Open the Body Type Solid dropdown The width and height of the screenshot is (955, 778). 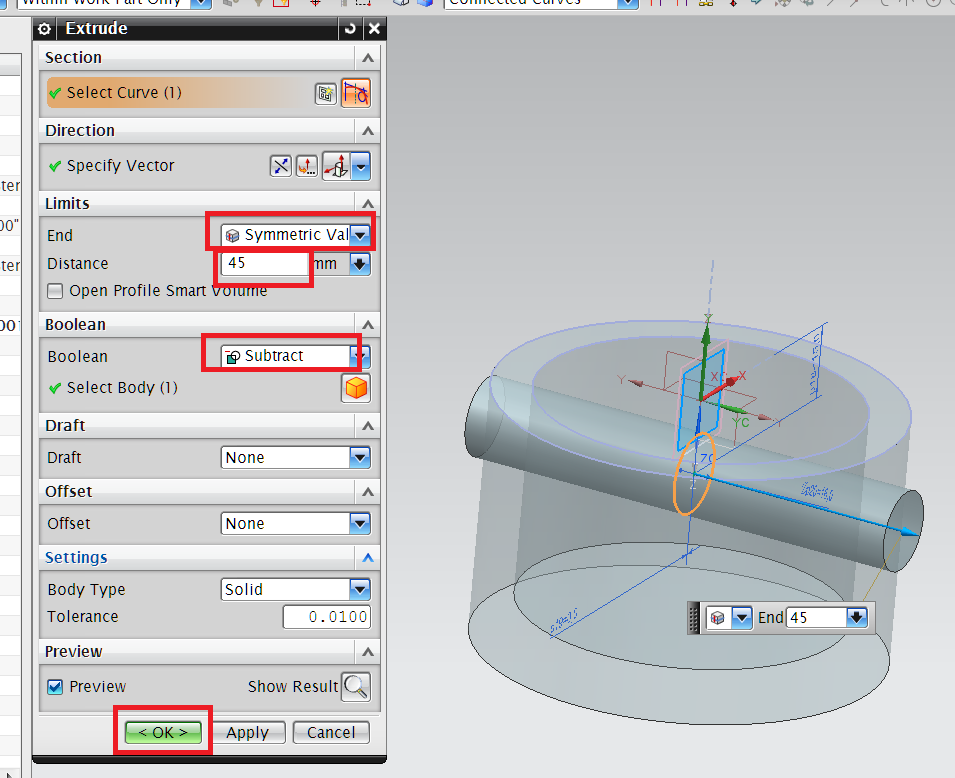coord(362,589)
